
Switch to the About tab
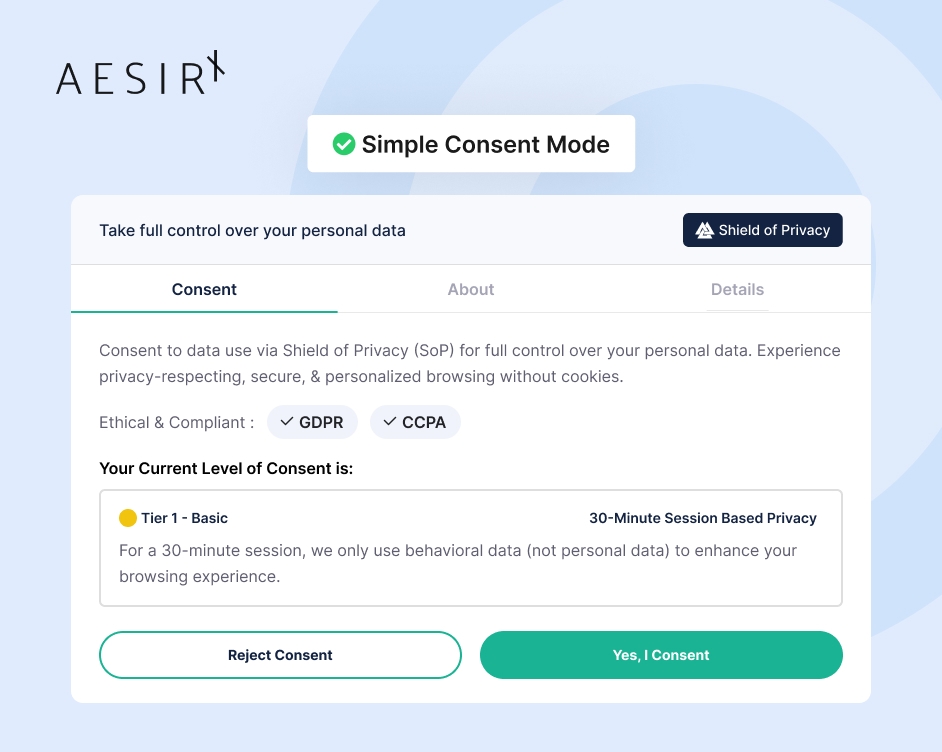pyautogui.click(x=470, y=290)
